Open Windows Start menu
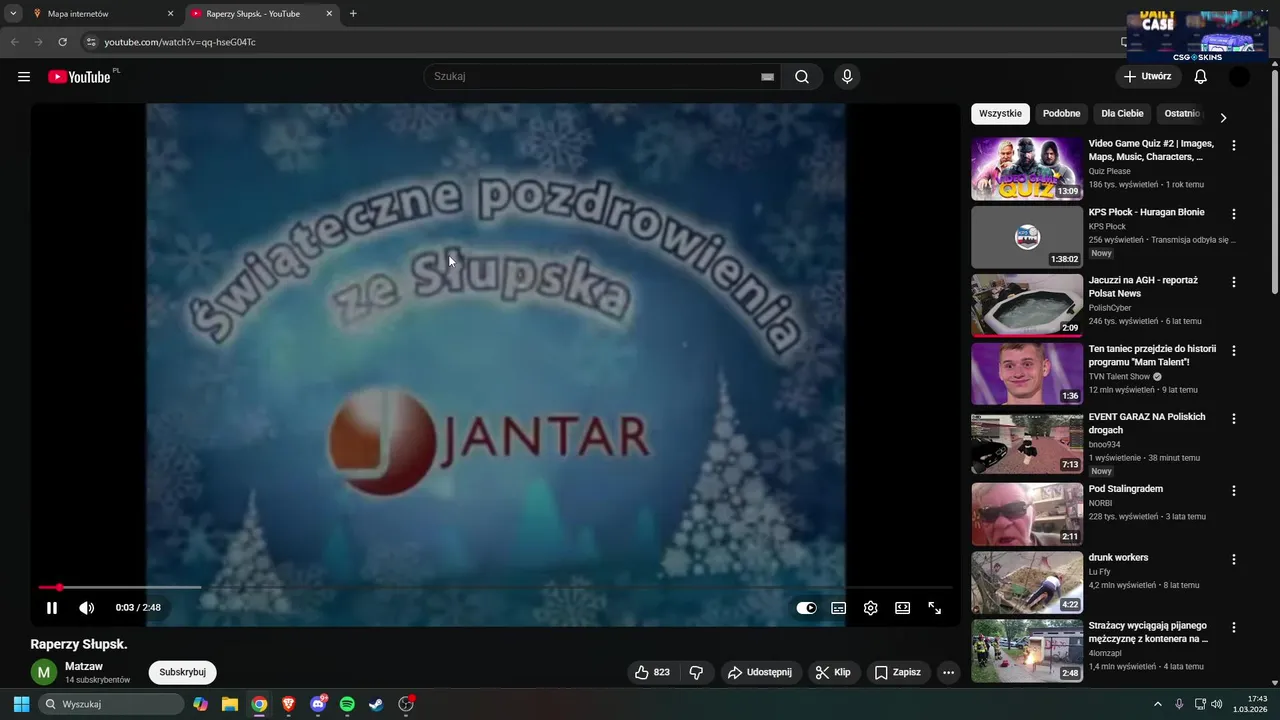This screenshot has height=720, width=1280. pos(21,704)
